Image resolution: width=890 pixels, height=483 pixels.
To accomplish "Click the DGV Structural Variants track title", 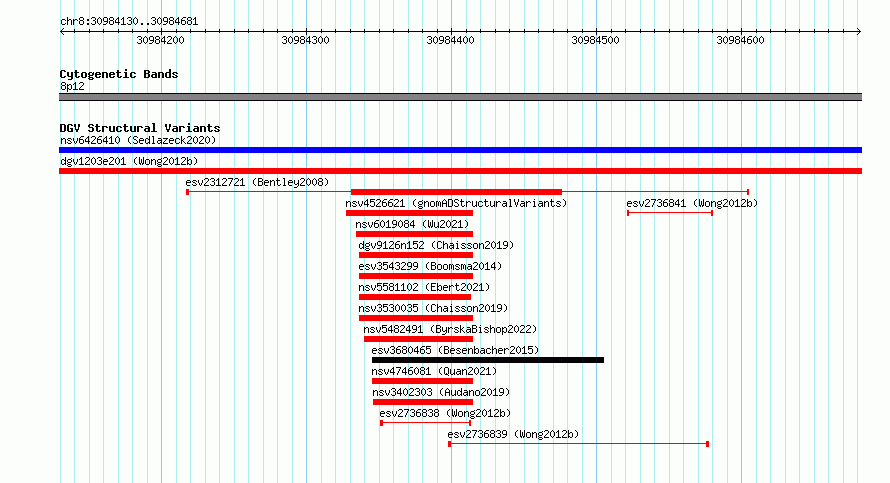I will coord(140,128).
